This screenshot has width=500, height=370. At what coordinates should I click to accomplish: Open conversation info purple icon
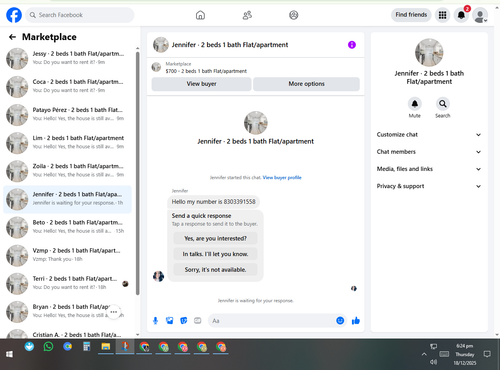point(352,45)
